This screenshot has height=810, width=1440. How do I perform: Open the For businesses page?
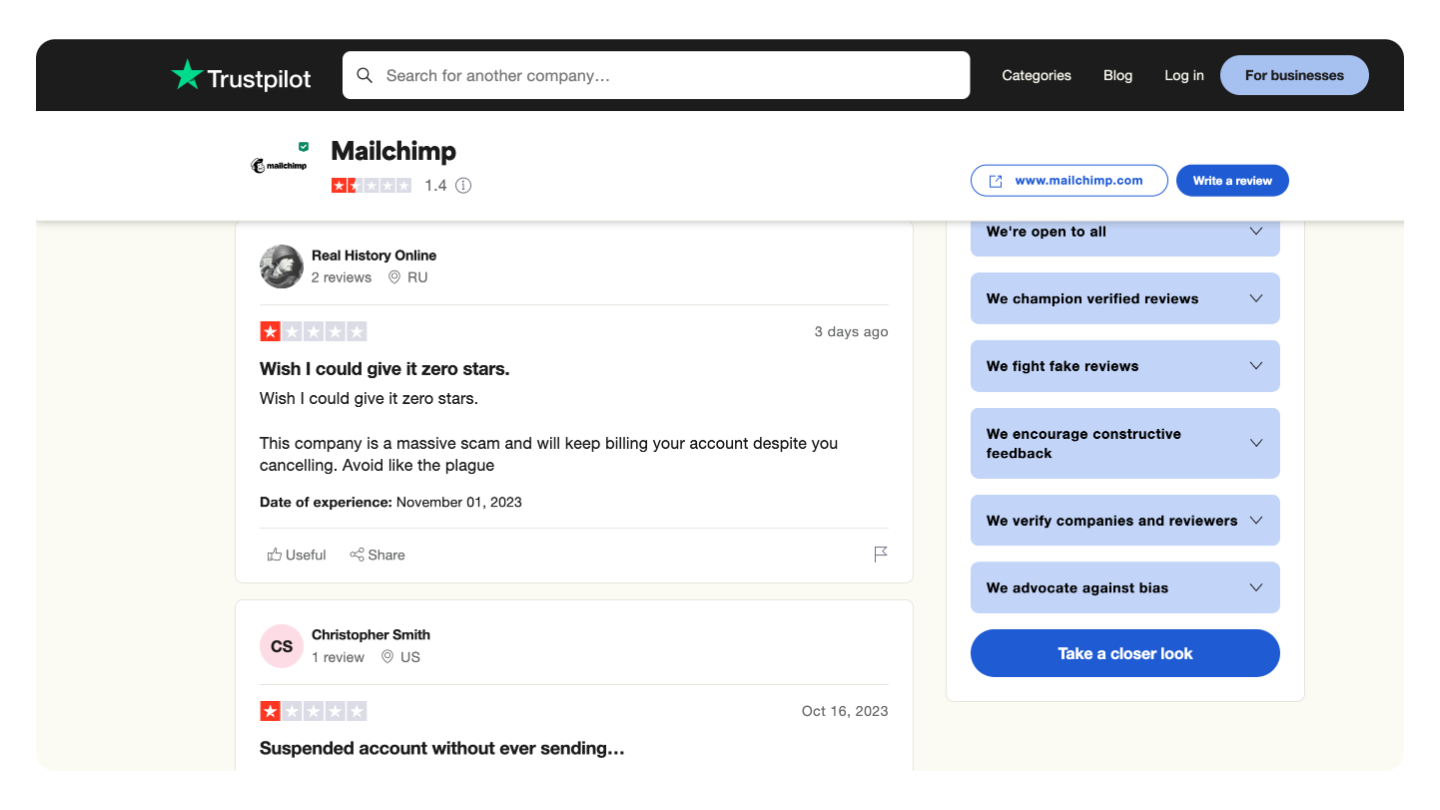[x=1294, y=75]
